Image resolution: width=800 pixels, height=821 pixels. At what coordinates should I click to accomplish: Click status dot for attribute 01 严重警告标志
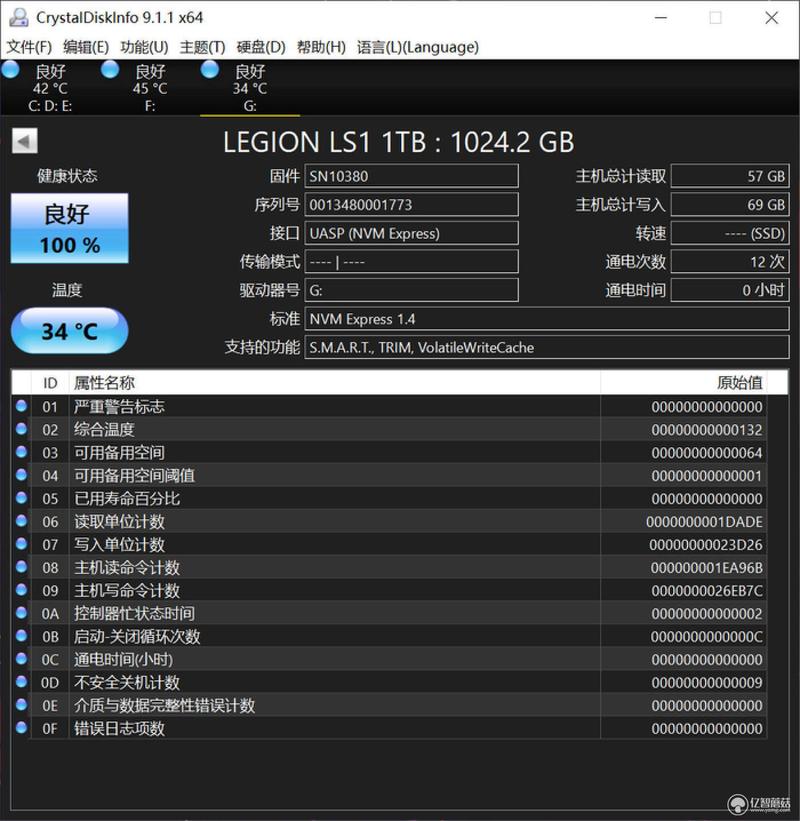21,406
